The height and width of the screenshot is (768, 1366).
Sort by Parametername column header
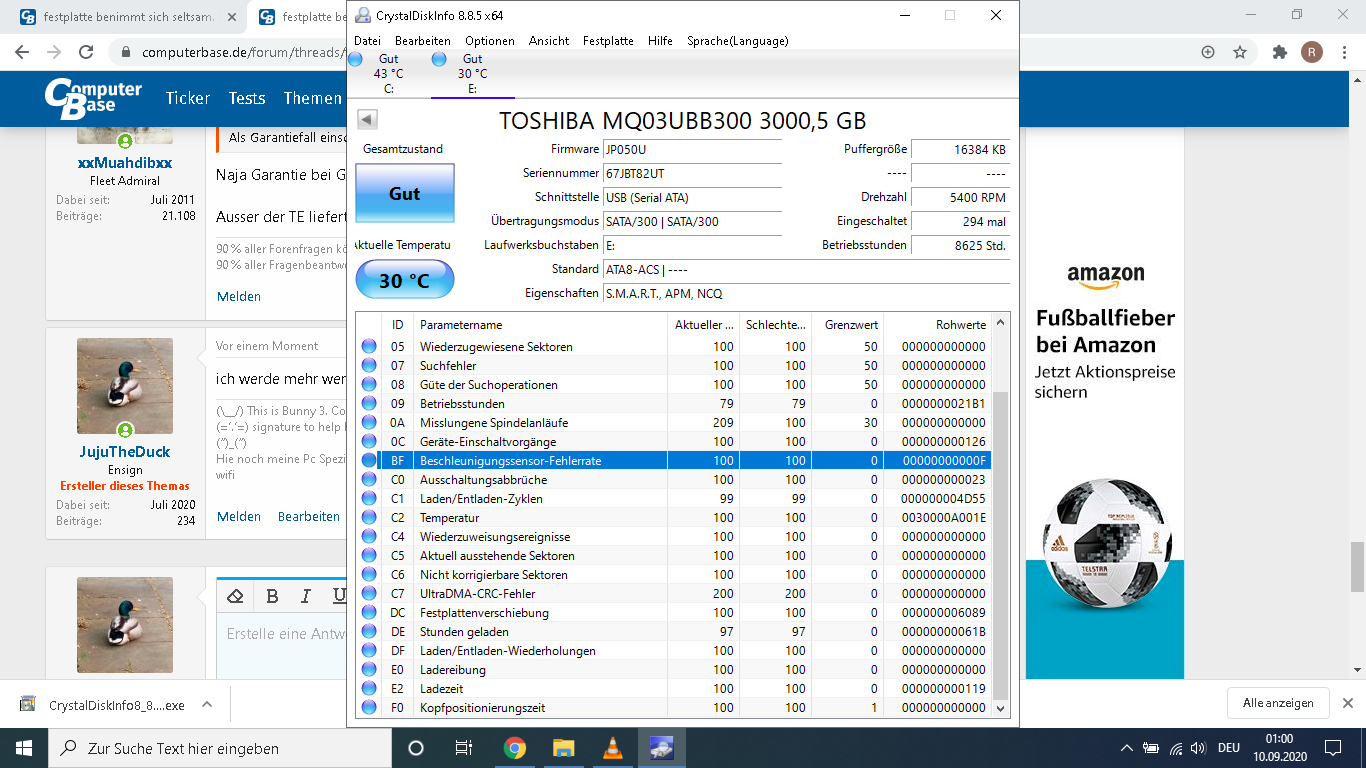point(541,324)
